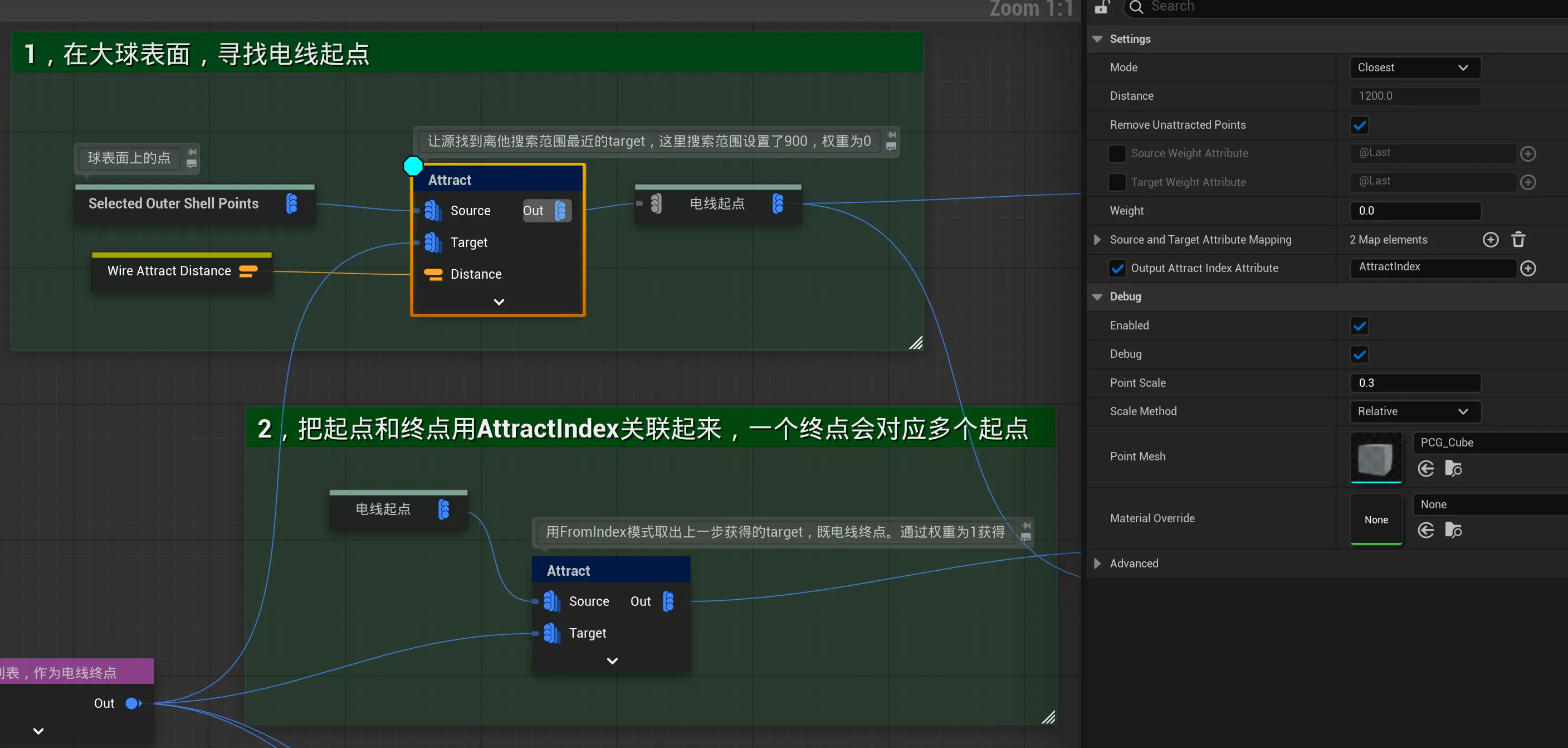Viewport: 1568px width, 748px height.
Task: Toggle Output Attract Index Attribute checkbox
Action: point(1117,268)
